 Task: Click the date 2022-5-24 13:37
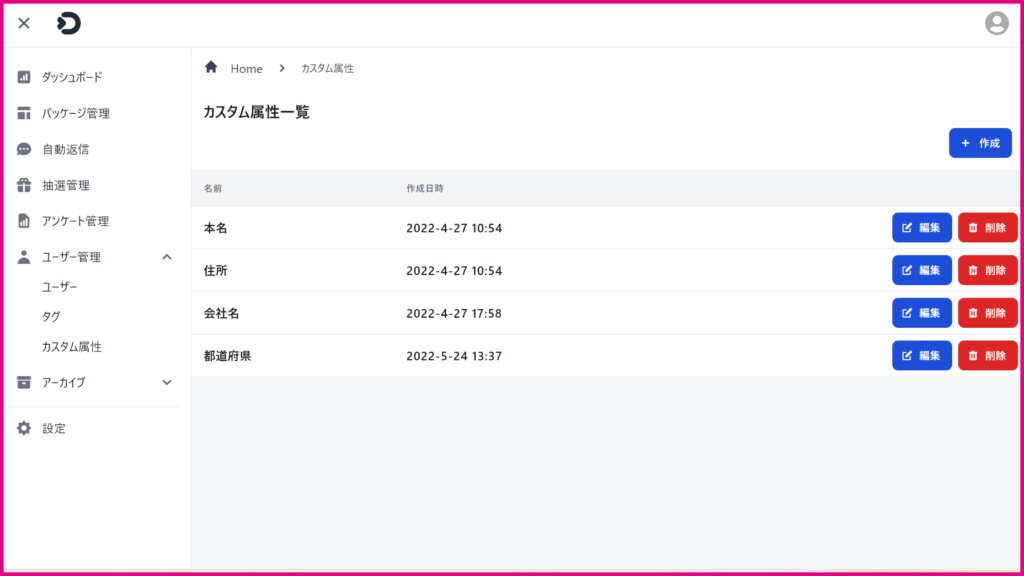[x=454, y=356]
